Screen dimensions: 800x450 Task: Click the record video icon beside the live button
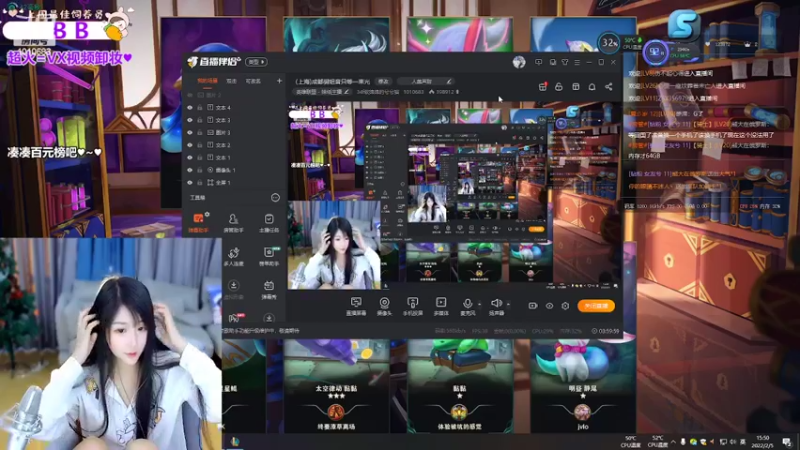coord(533,306)
